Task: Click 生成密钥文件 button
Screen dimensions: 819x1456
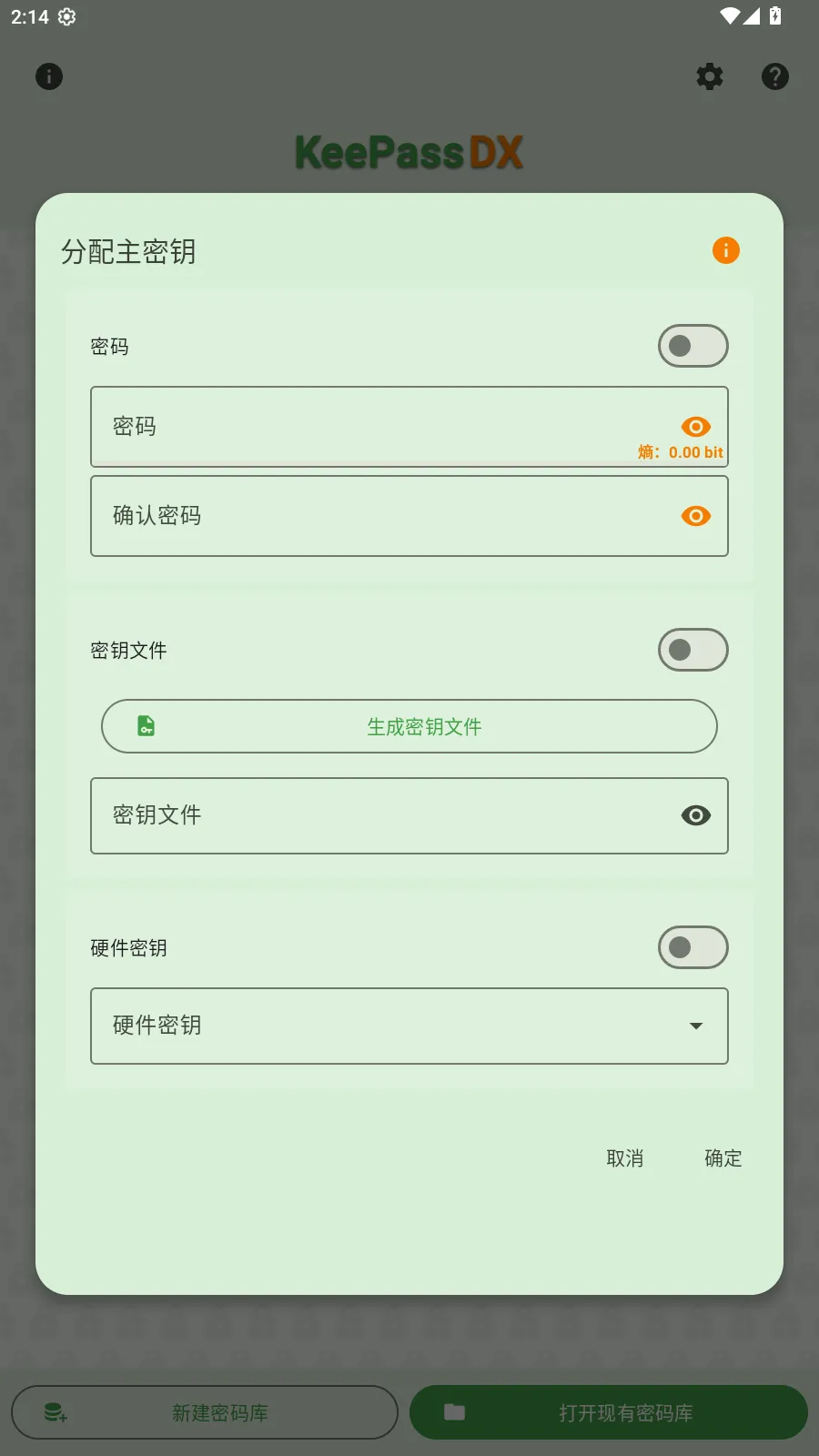Action: tap(424, 726)
